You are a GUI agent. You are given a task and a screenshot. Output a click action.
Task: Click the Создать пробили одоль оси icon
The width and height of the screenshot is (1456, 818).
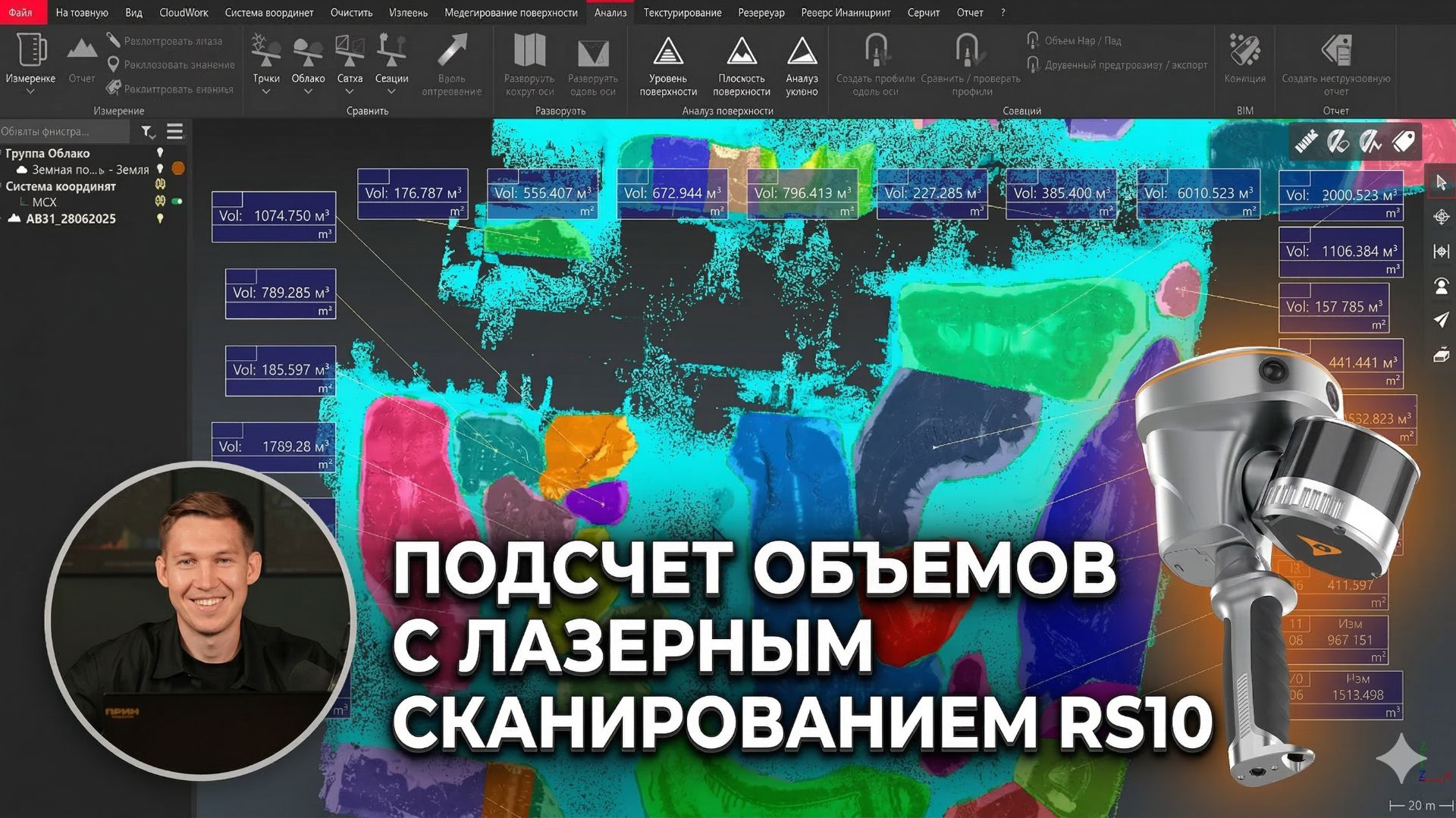pos(876,50)
